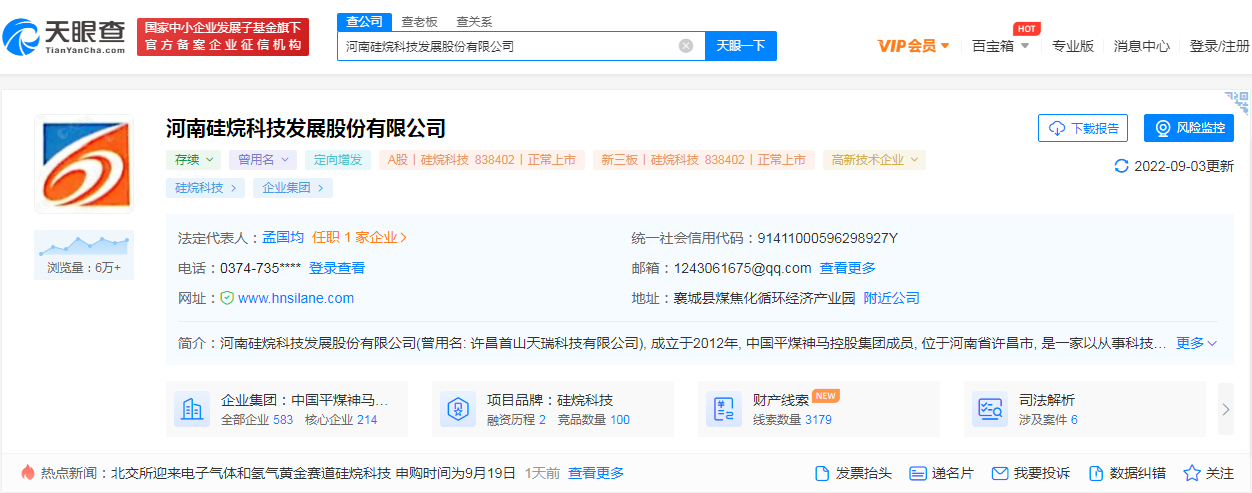Open the page views trend chart
Image resolution: width=1252 pixels, height=493 pixels.
click(83, 245)
